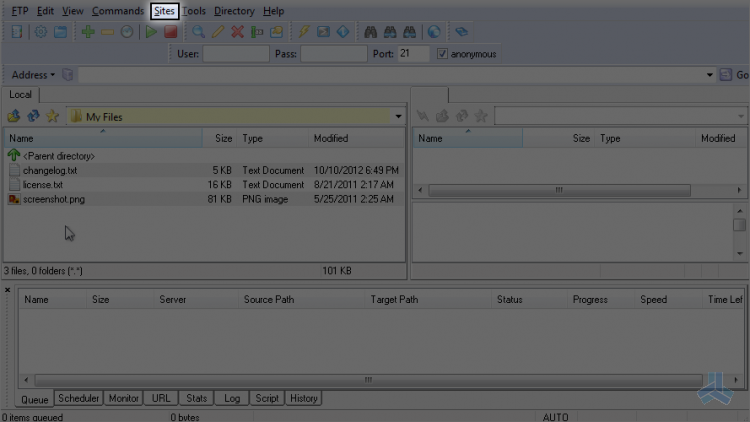Click the green rename icon
750x422 pixels.
pos(257,32)
